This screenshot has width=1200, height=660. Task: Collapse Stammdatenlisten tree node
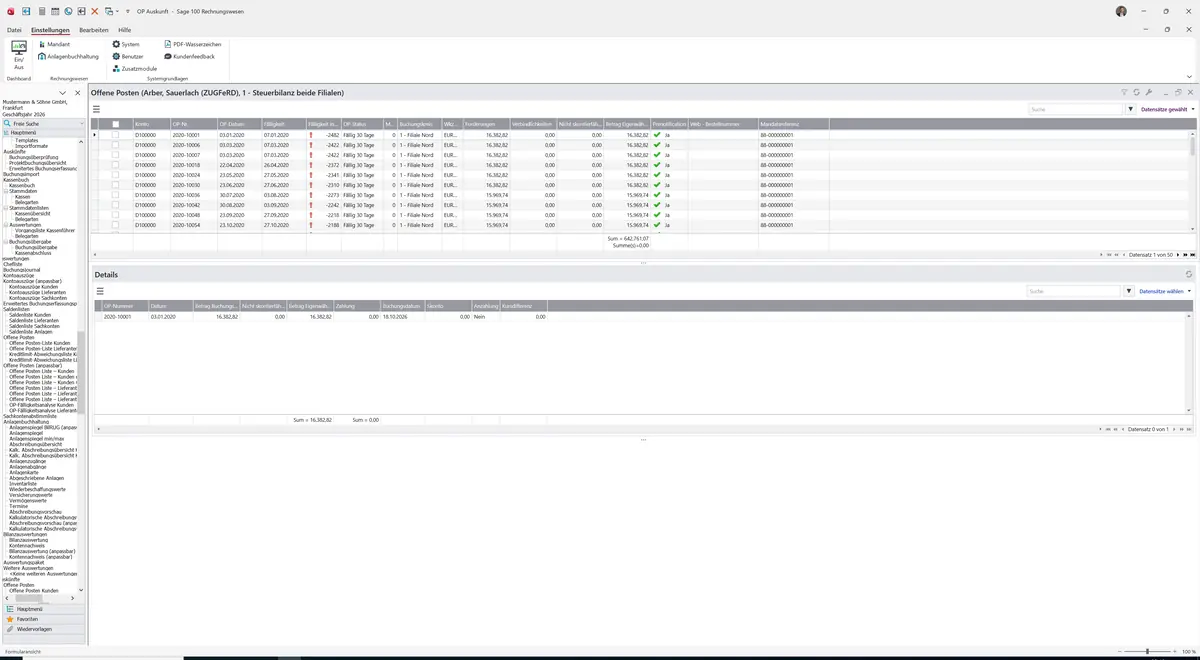click(x=5, y=207)
